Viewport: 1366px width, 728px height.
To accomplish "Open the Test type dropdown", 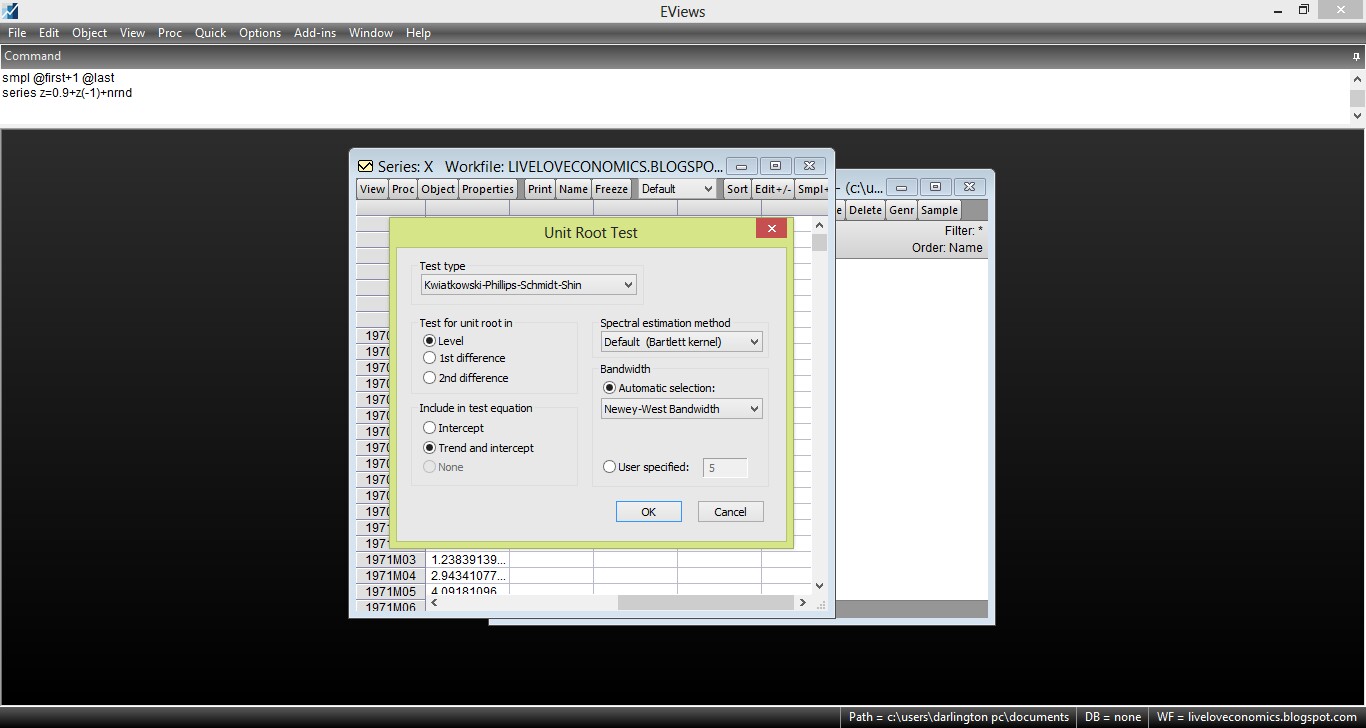I will (x=528, y=285).
